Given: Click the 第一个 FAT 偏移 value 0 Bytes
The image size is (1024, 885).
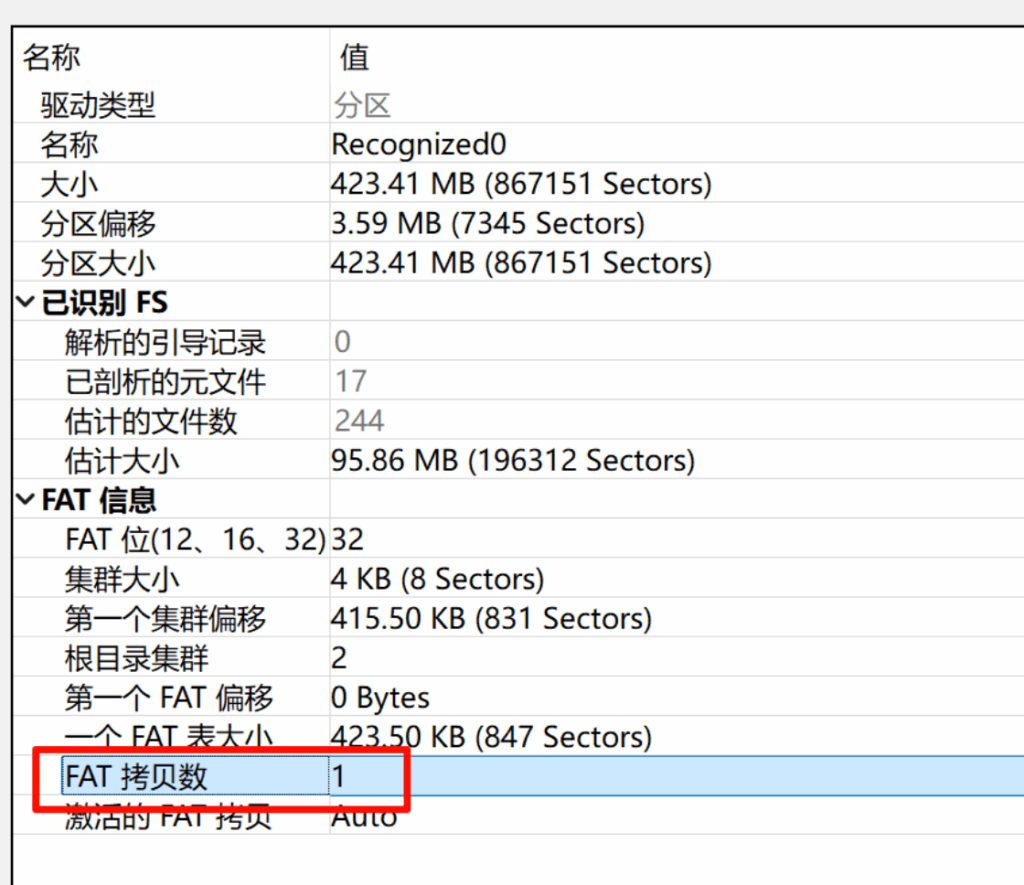Looking at the screenshot, I should [380, 698].
